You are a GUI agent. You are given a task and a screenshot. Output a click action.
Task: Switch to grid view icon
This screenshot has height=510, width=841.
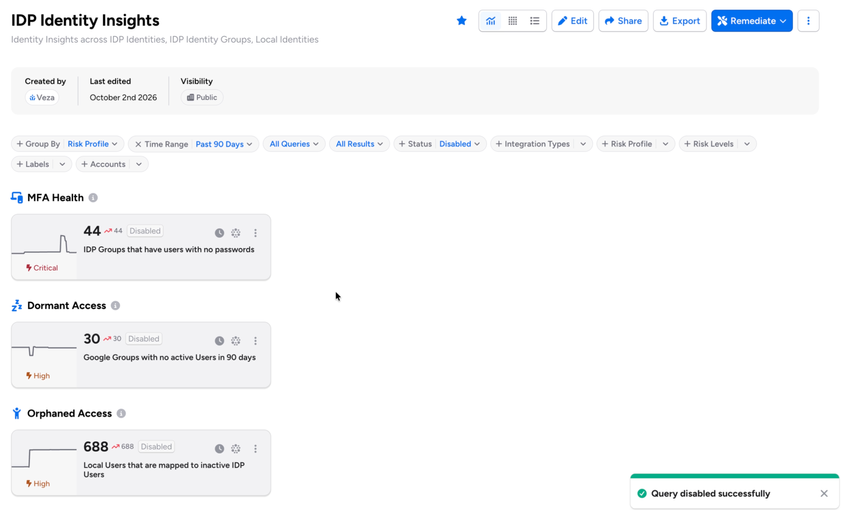(x=513, y=21)
